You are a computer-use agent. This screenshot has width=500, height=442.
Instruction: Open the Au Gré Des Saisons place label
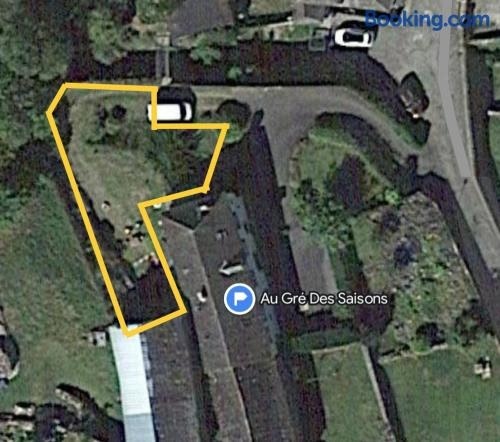pyautogui.click(x=324, y=299)
